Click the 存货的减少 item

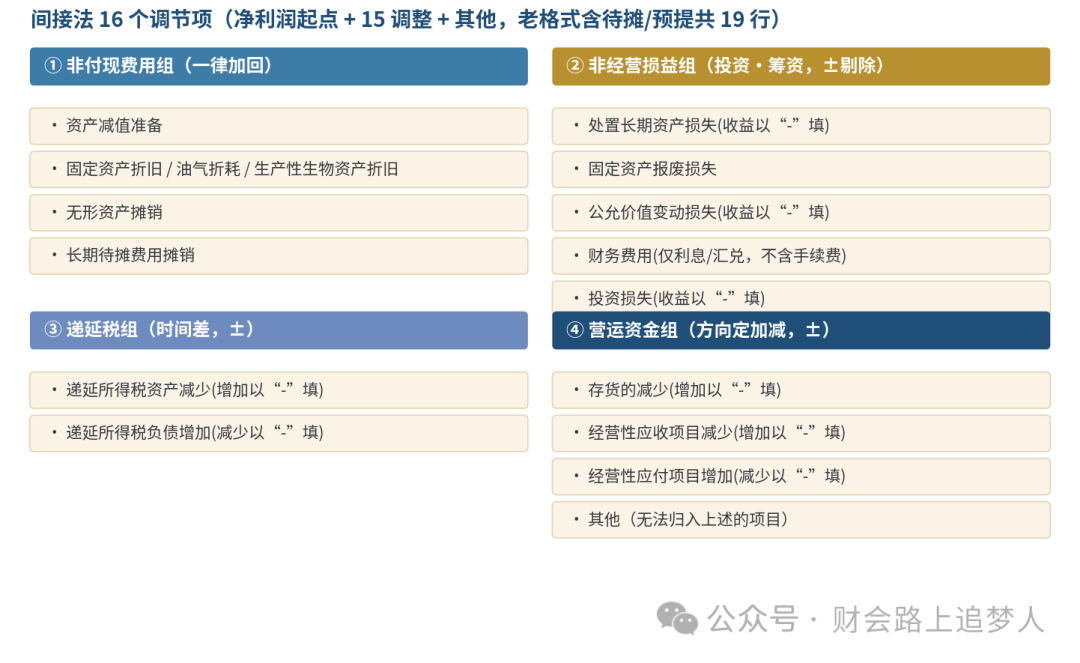[801, 390]
